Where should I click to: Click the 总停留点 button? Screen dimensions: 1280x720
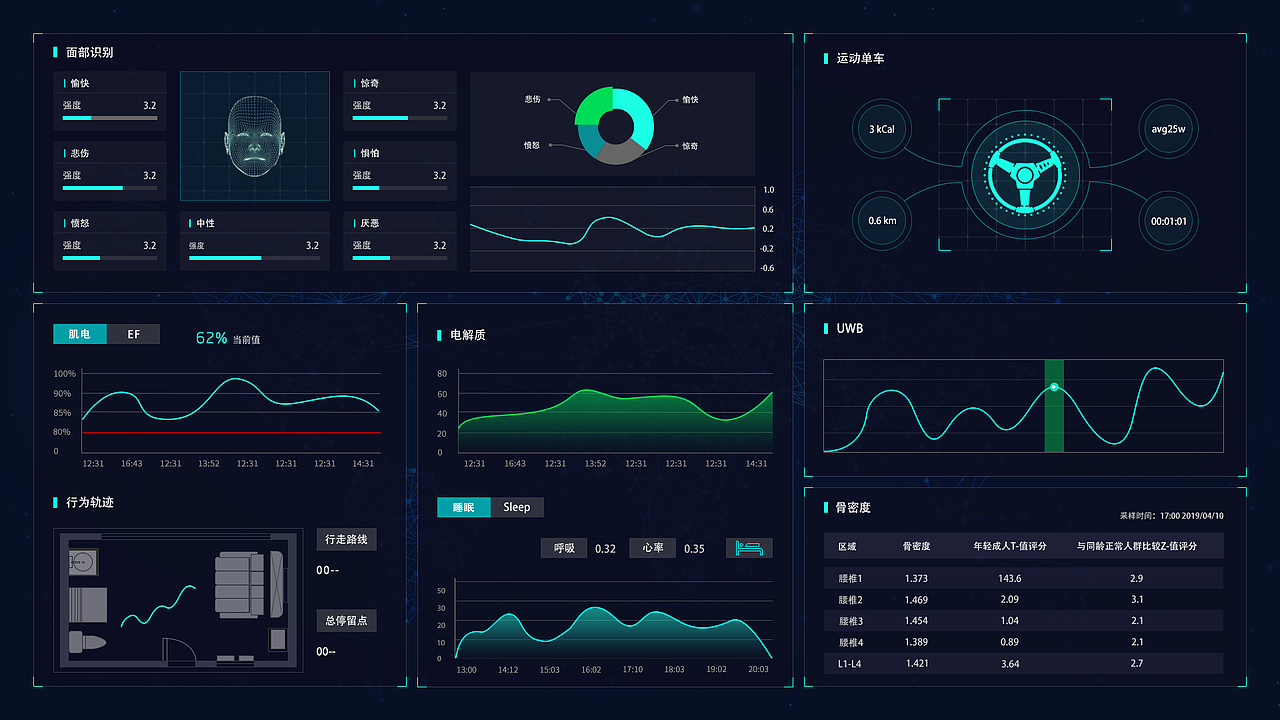(346, 620)
